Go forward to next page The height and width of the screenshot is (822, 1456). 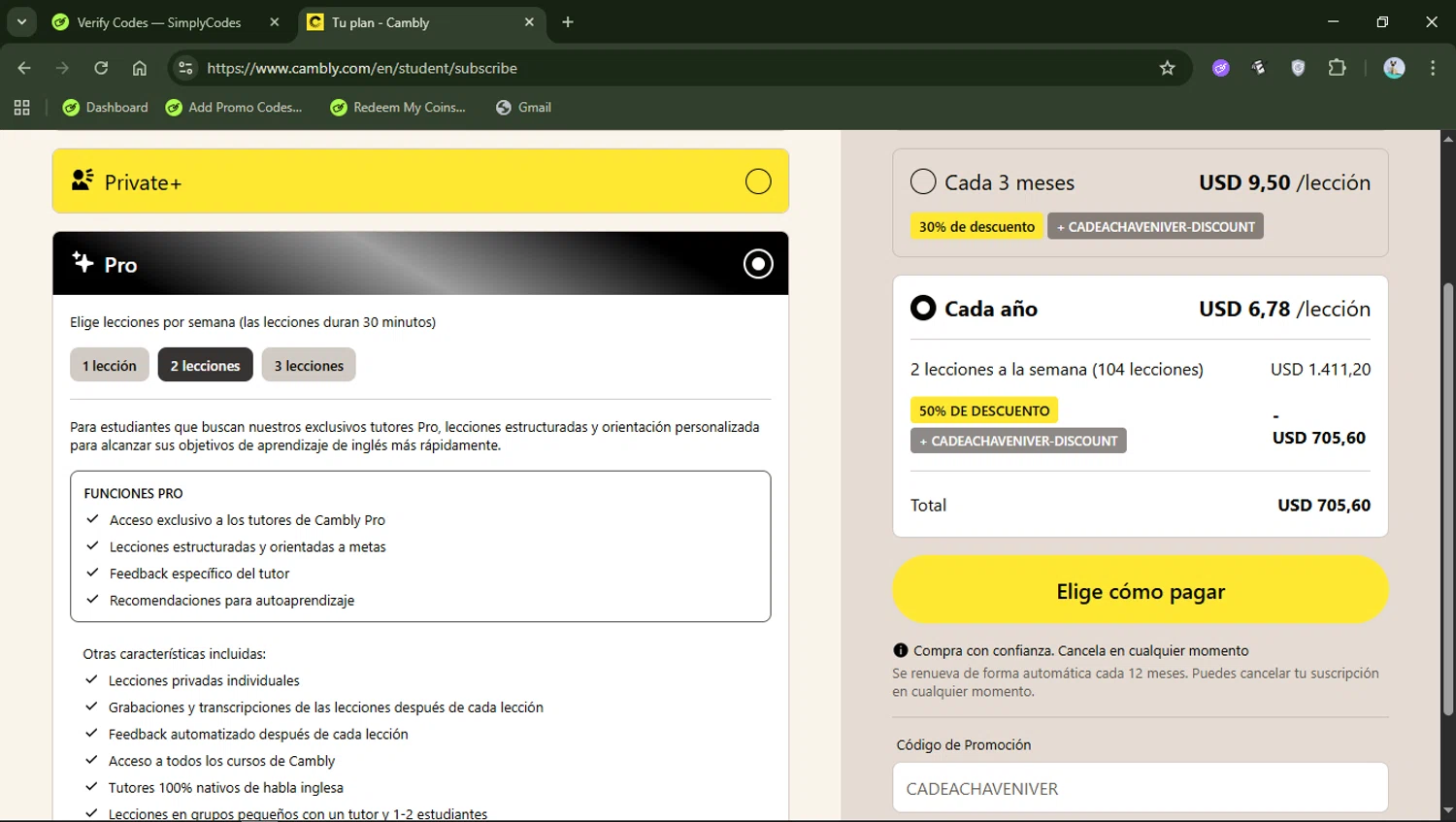point(62,68)
